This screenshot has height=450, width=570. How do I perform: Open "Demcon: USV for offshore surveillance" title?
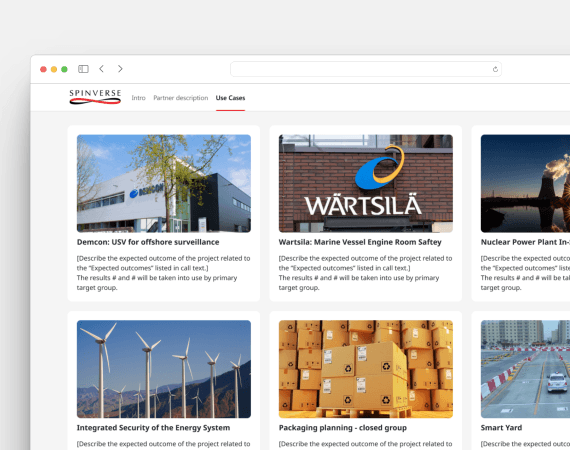tap(148, 242)
